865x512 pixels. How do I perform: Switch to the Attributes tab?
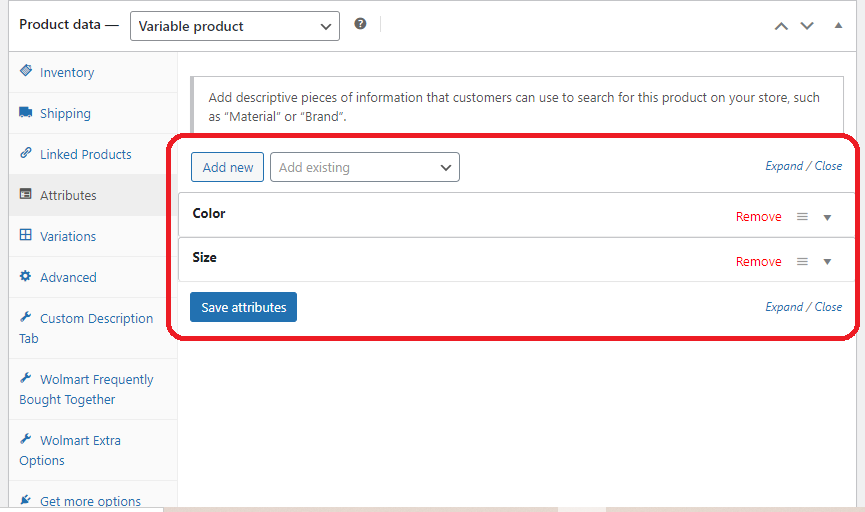68,195
